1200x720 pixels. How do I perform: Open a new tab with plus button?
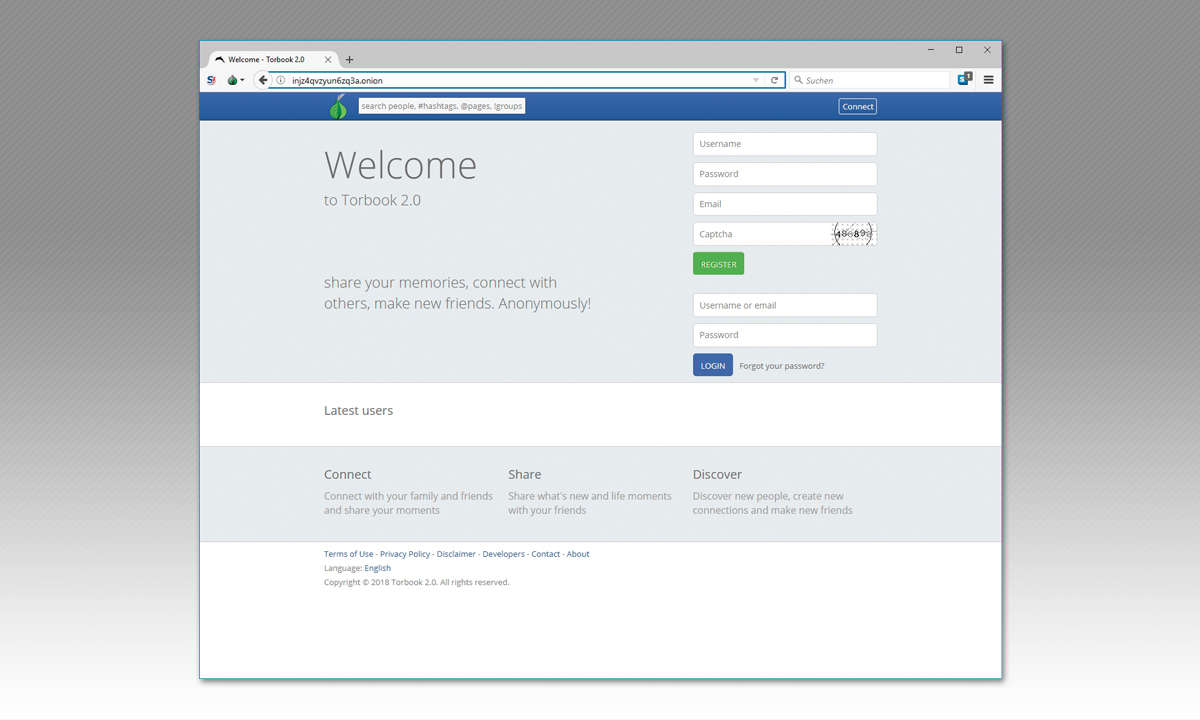[x=349, y=60]
